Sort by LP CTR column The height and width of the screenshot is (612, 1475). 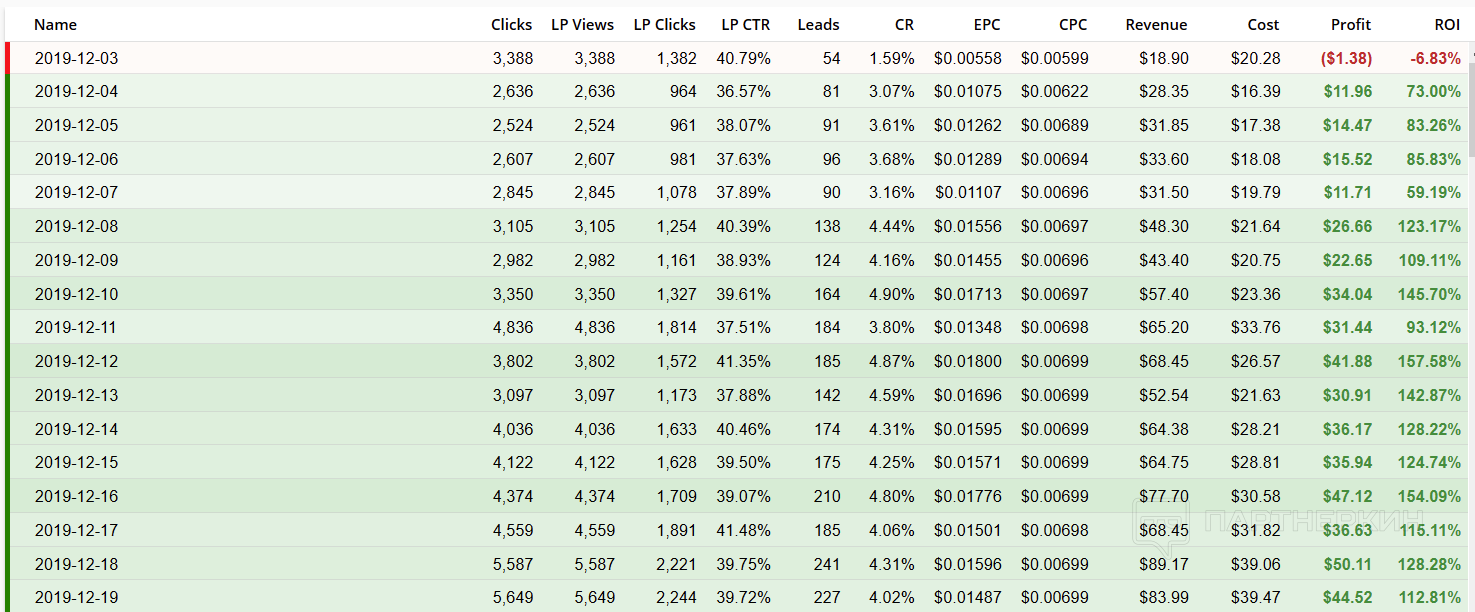coord(745,25)
